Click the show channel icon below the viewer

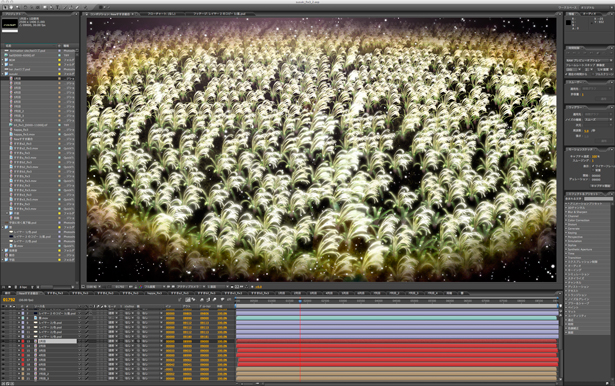(x=140, y=287)
